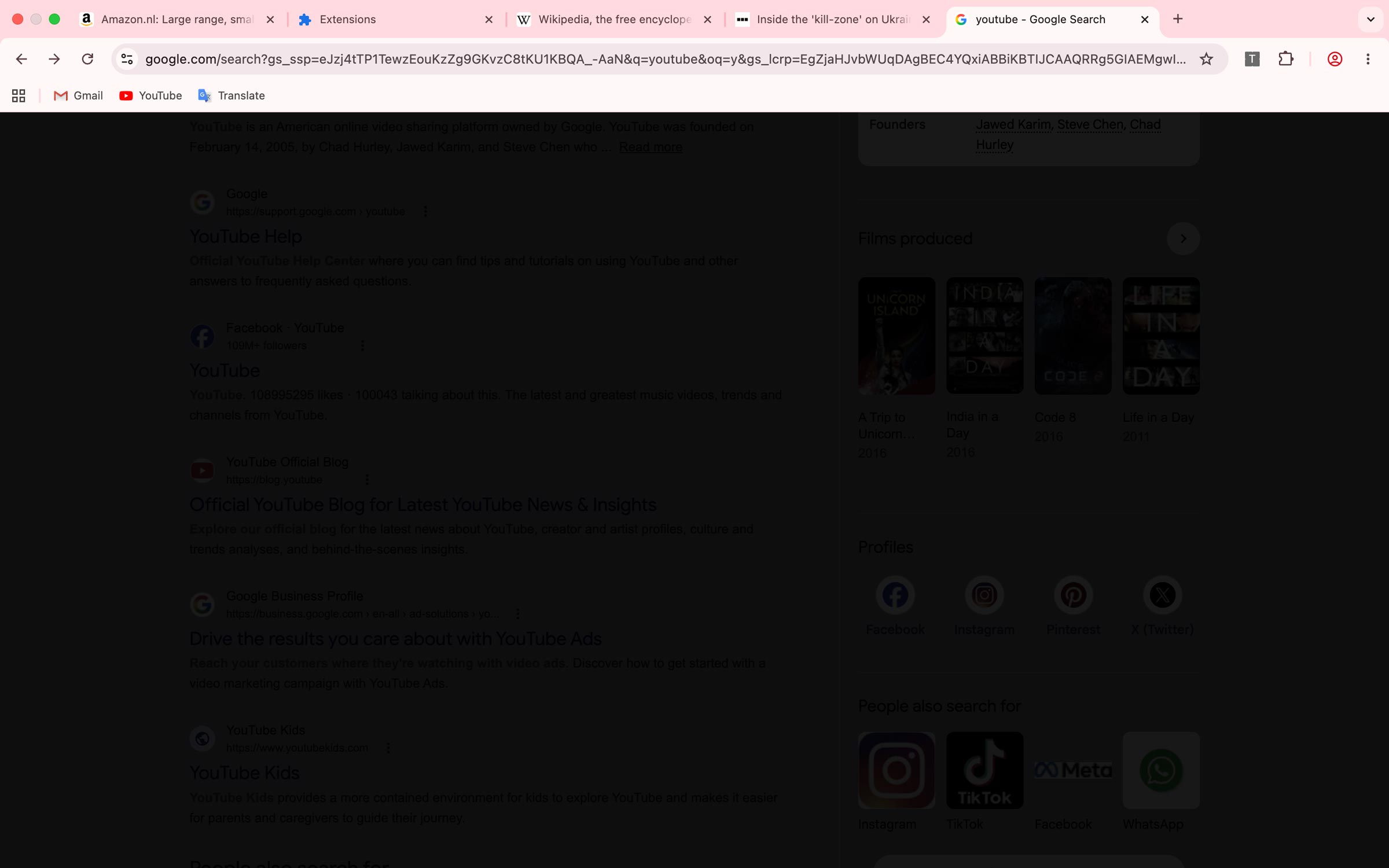Expand the tab search chevron
The width and height of the screenshot is (1389, 868).
point(1370,19)
